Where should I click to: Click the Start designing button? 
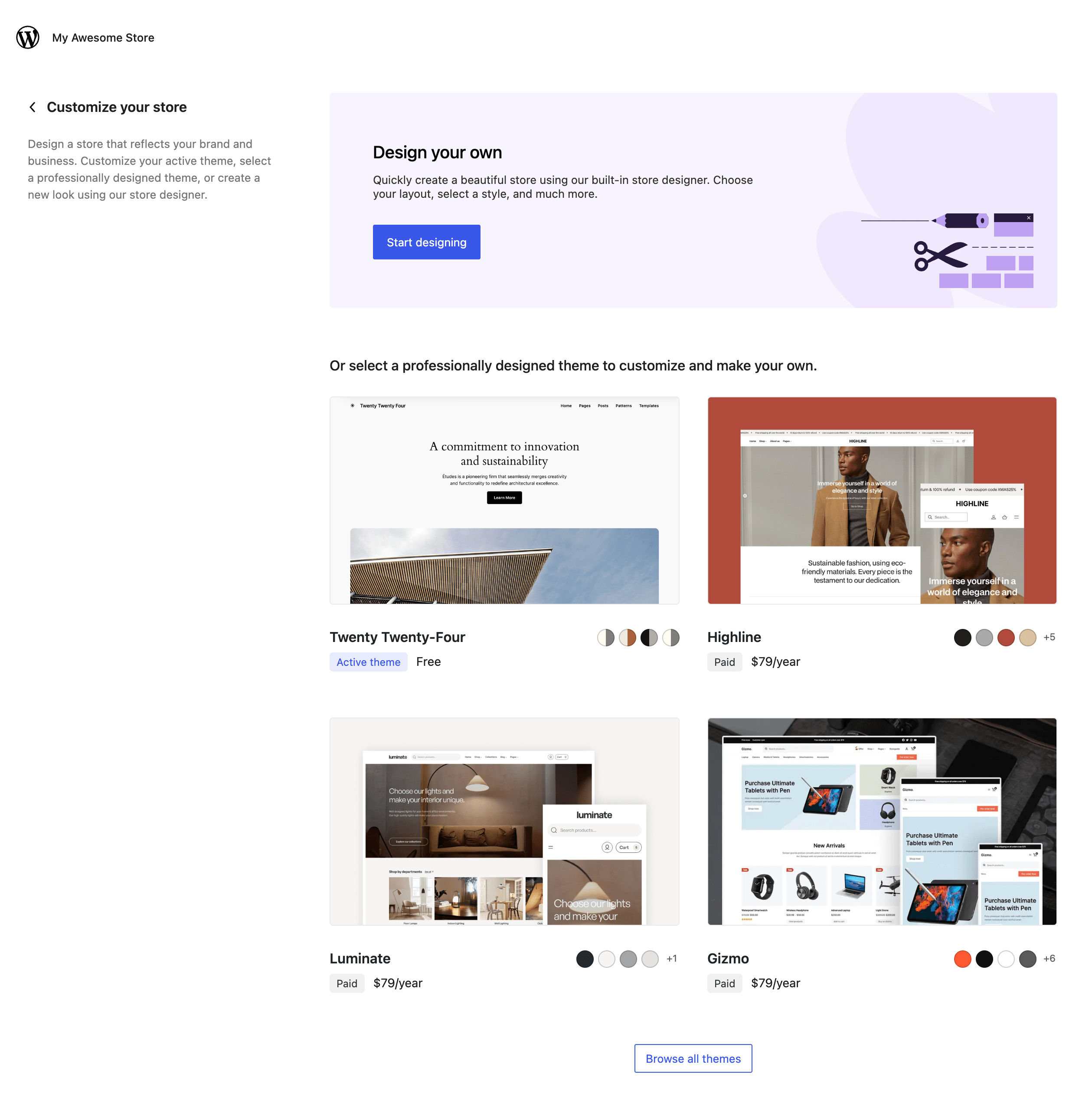pos(426,242)
